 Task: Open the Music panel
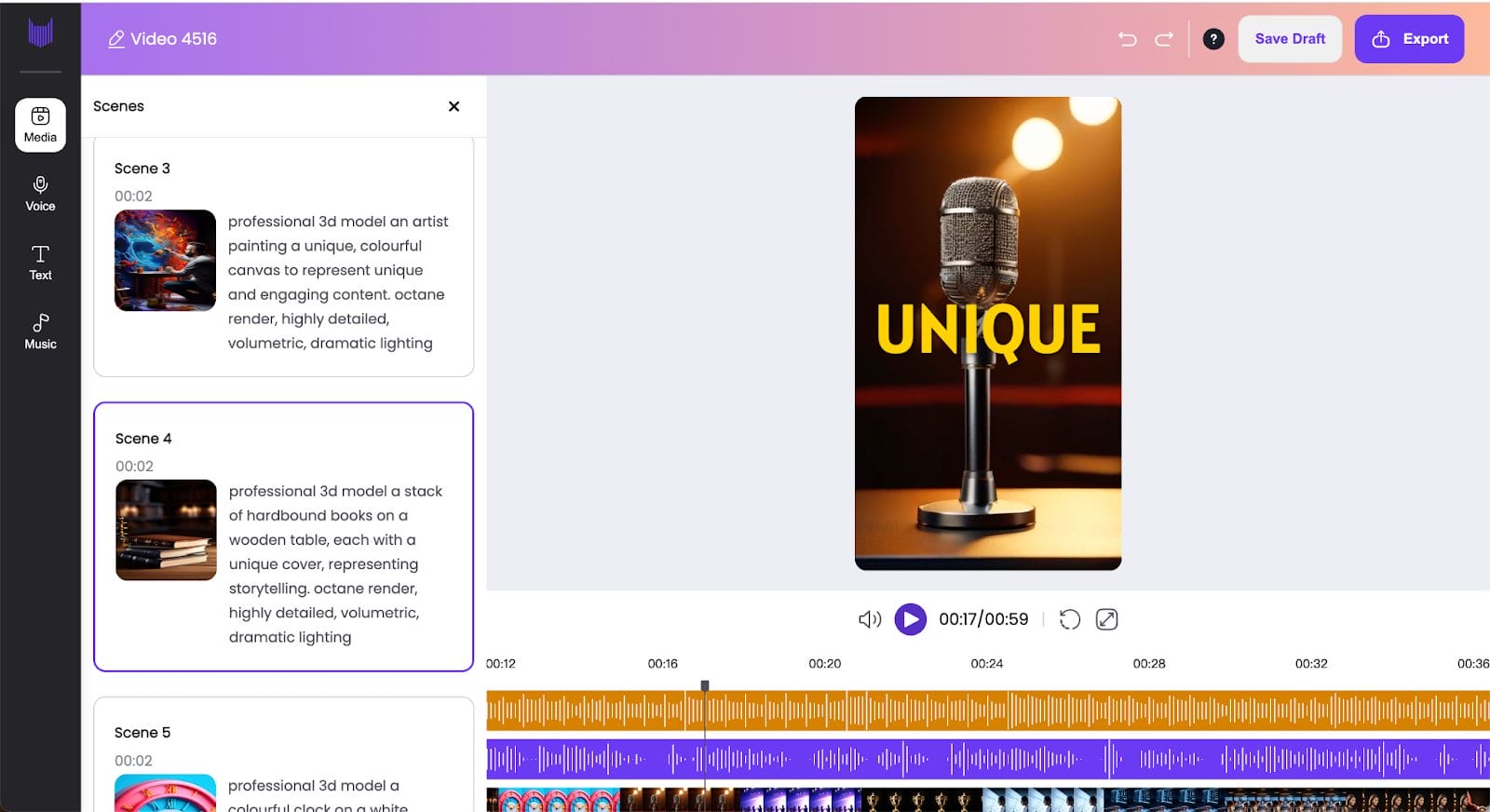[x=40, y=332]
